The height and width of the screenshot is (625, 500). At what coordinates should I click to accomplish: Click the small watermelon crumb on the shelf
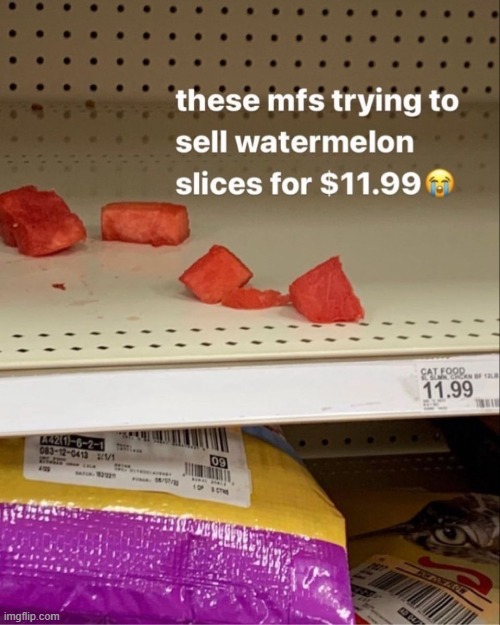click(x=59, y=286)
